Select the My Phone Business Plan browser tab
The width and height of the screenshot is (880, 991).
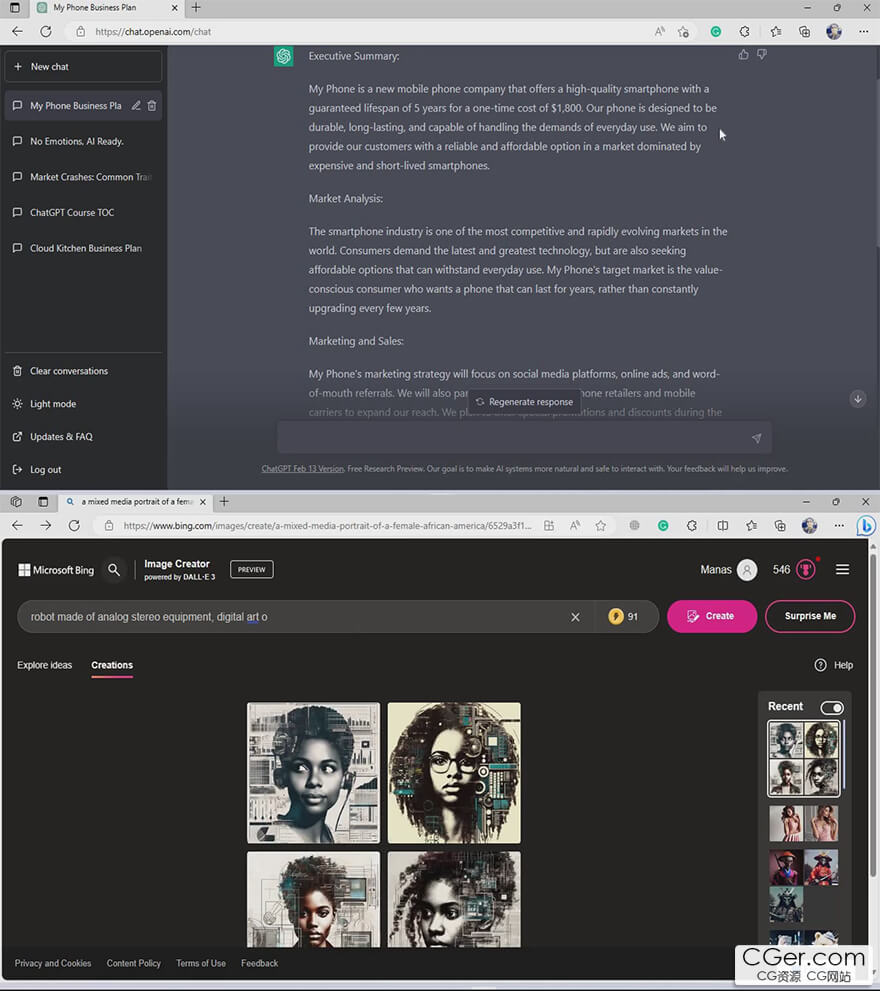pos(107,8)
